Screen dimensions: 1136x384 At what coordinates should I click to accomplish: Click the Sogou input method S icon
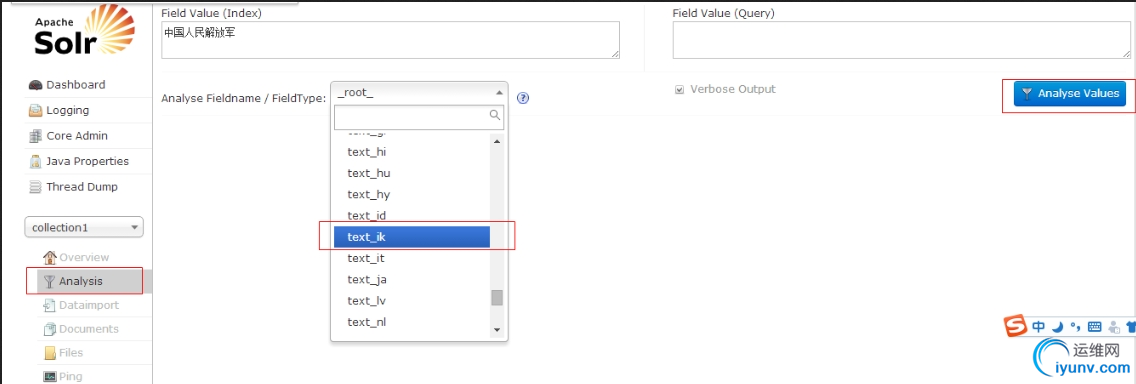point(1015,327)
